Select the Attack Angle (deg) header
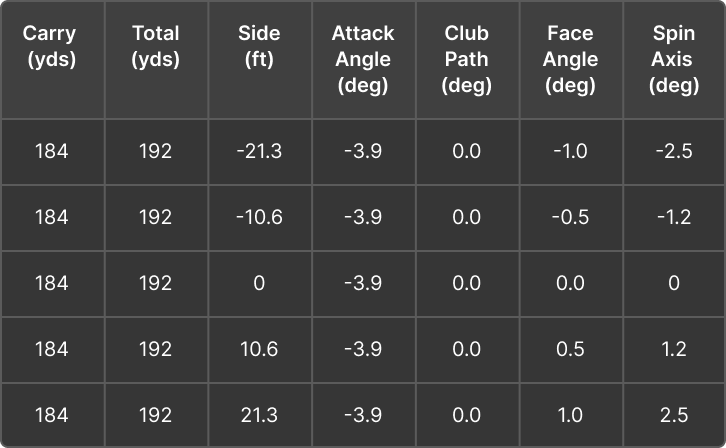The image size is (726, 448). coord(363,60)
